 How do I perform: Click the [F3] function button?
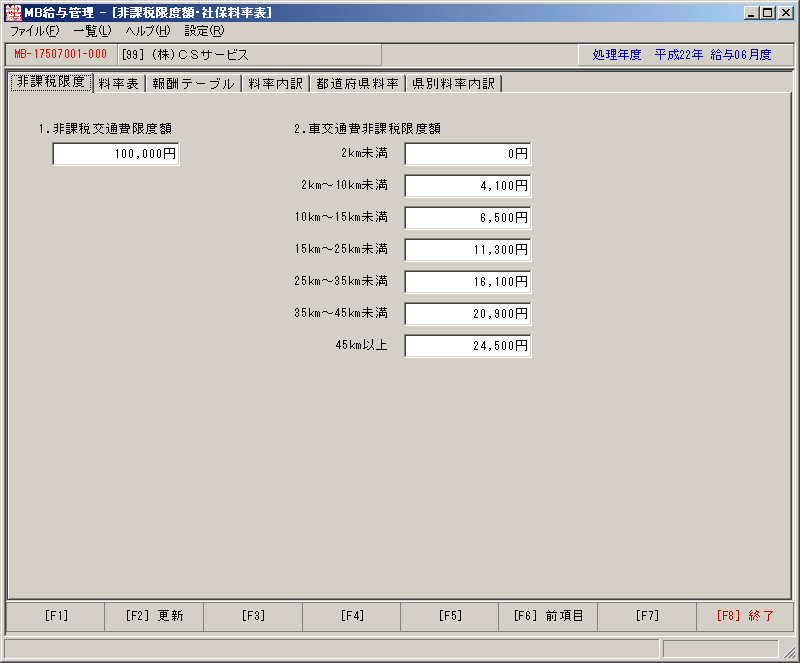click(x=253, y=616)
